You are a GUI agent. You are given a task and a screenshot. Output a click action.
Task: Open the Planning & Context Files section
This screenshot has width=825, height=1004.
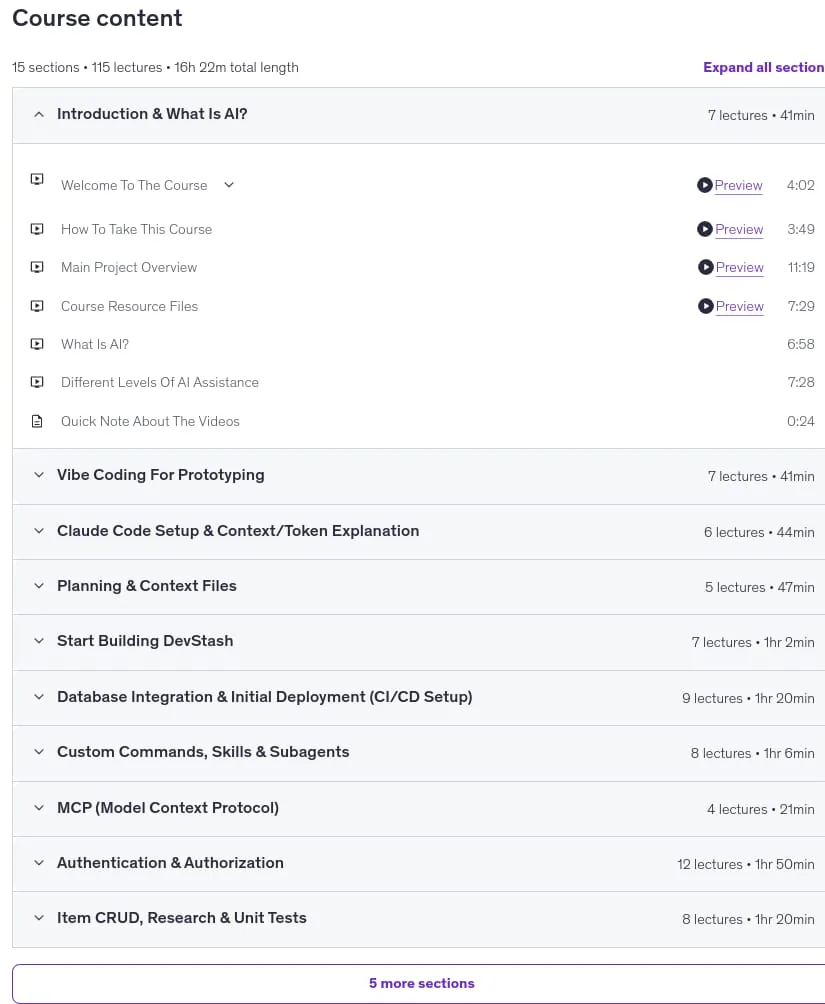pos(418,587)
